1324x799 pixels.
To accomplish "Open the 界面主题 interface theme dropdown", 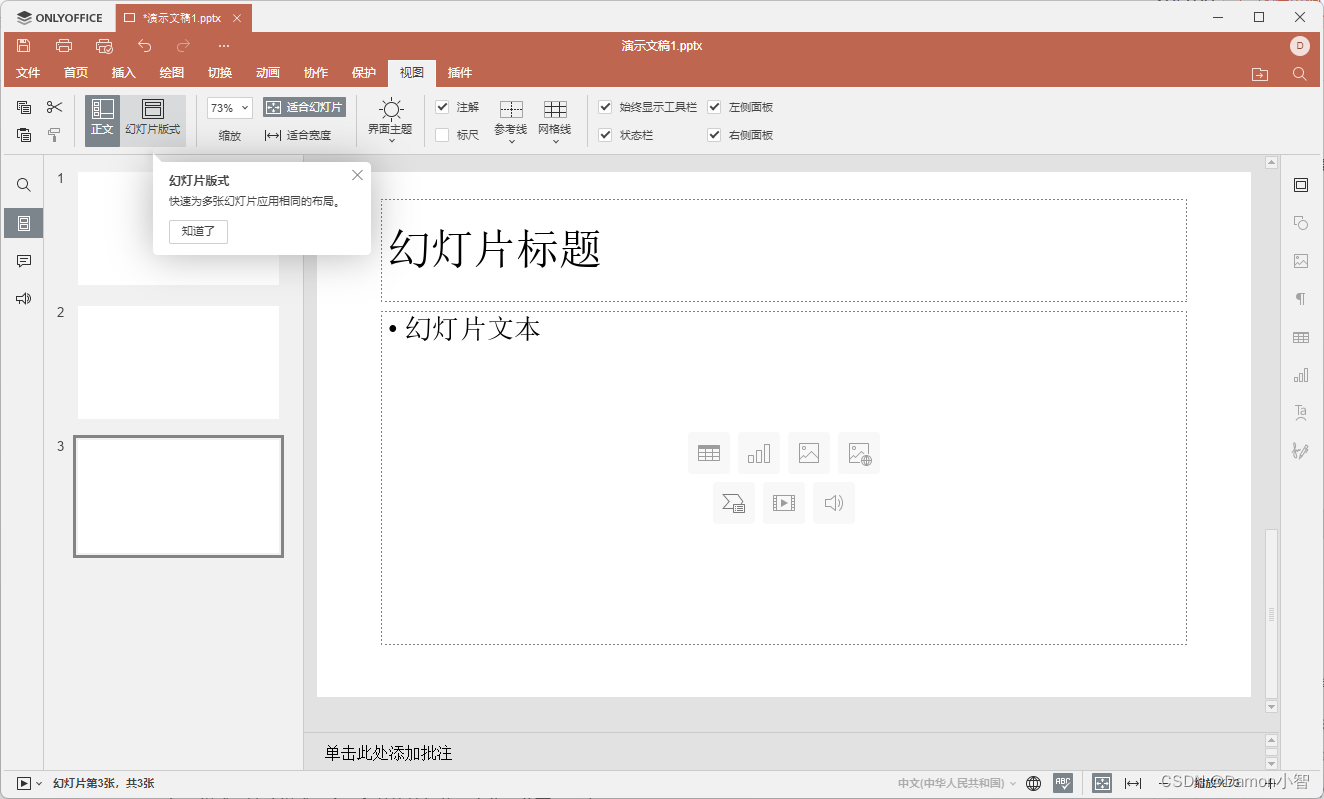I will (x=390, y=121).
